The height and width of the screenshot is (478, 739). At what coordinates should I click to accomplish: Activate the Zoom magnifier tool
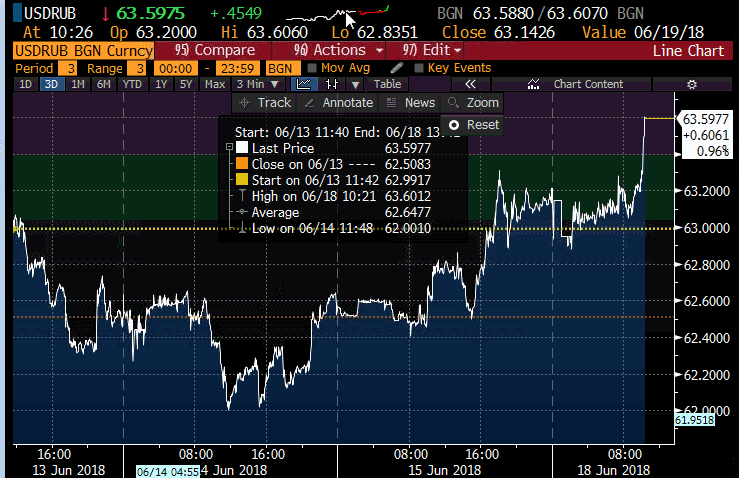click(473, 103)
